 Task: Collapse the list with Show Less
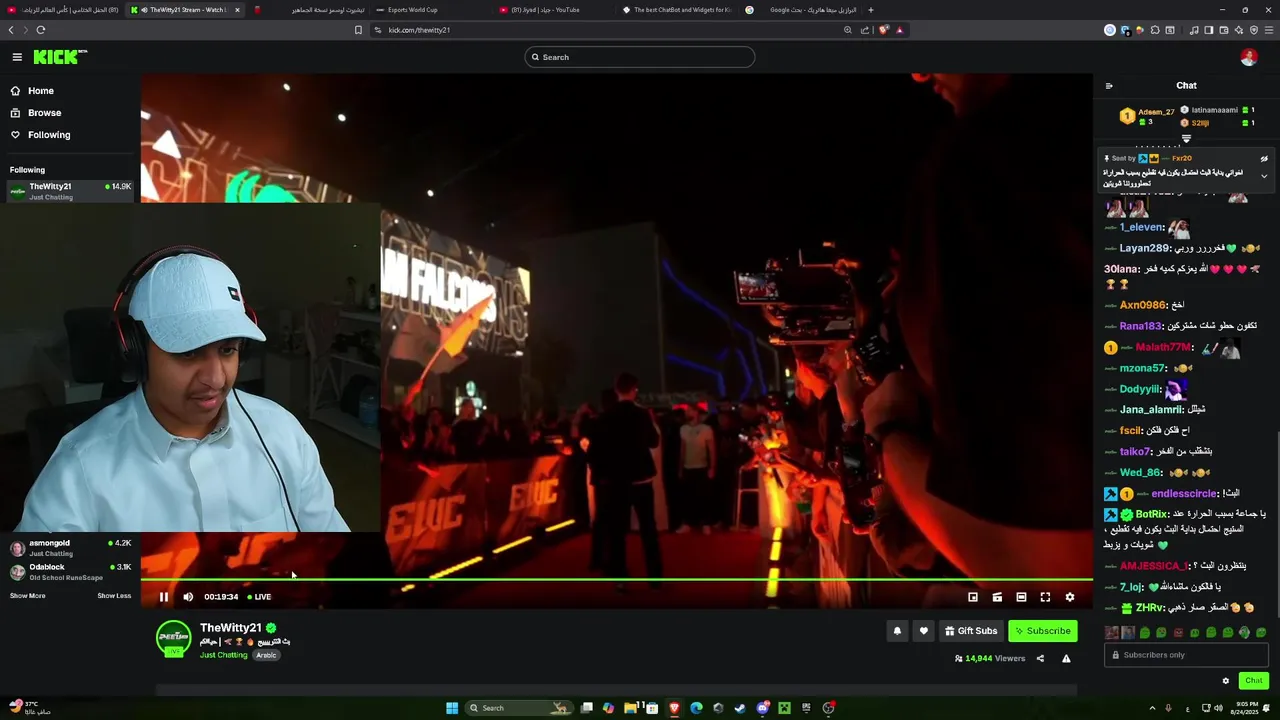(x=114, y=596)
